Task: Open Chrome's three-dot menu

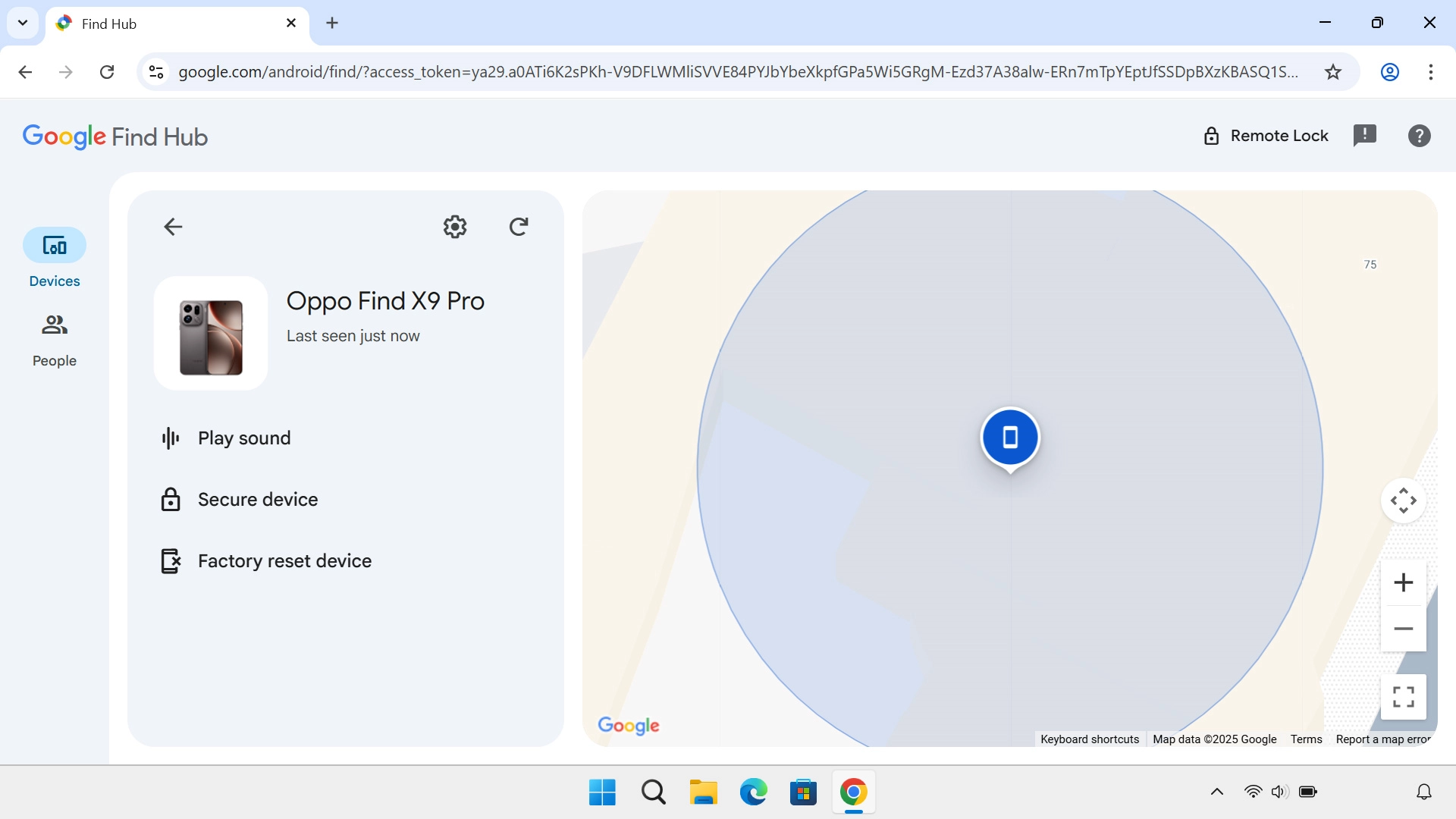Action: [1430, 72]
